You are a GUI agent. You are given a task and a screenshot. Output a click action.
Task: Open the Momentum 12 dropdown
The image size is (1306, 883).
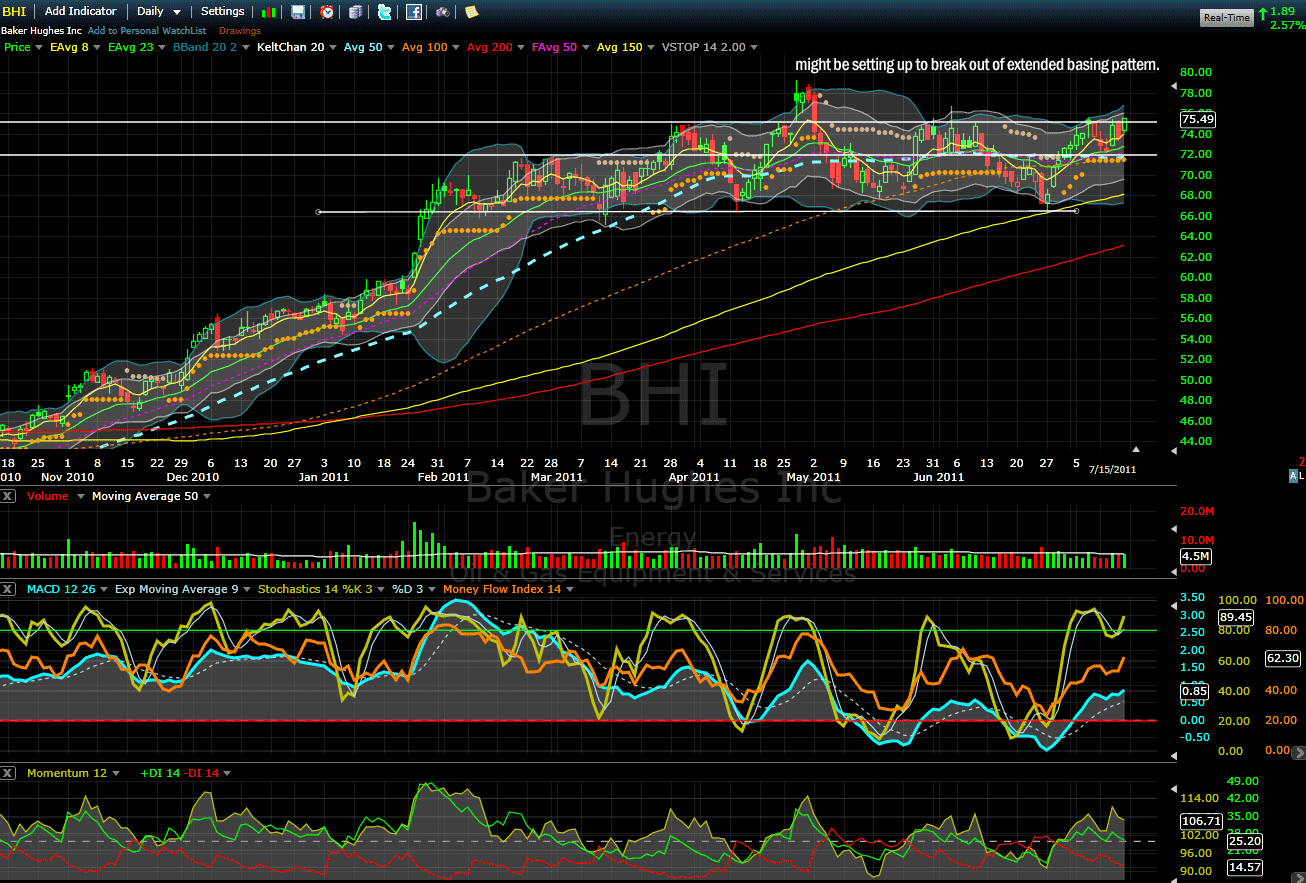116,773
